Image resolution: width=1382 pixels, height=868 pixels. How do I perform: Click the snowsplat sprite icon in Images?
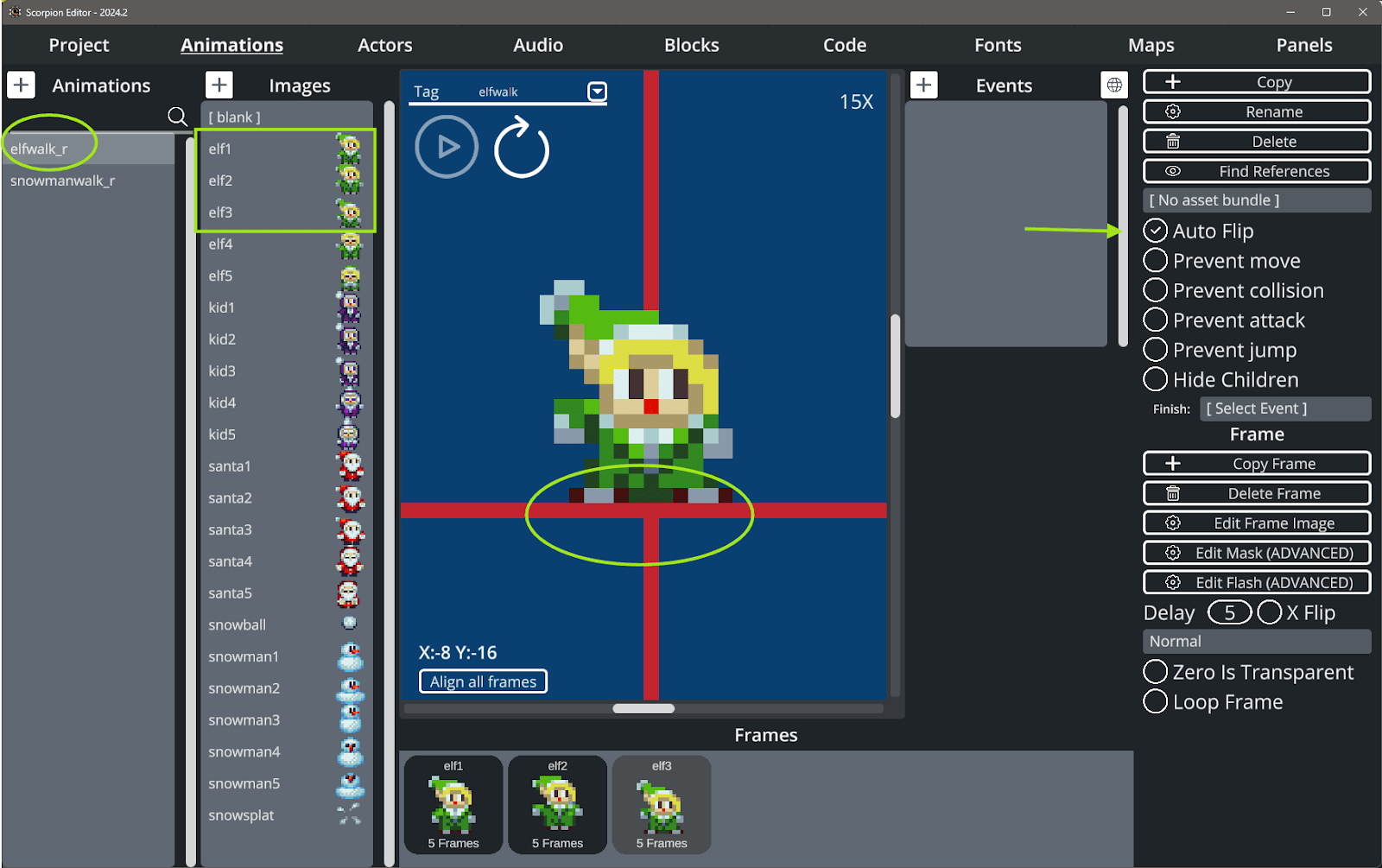pyautogui.click(x=349, y=814)
